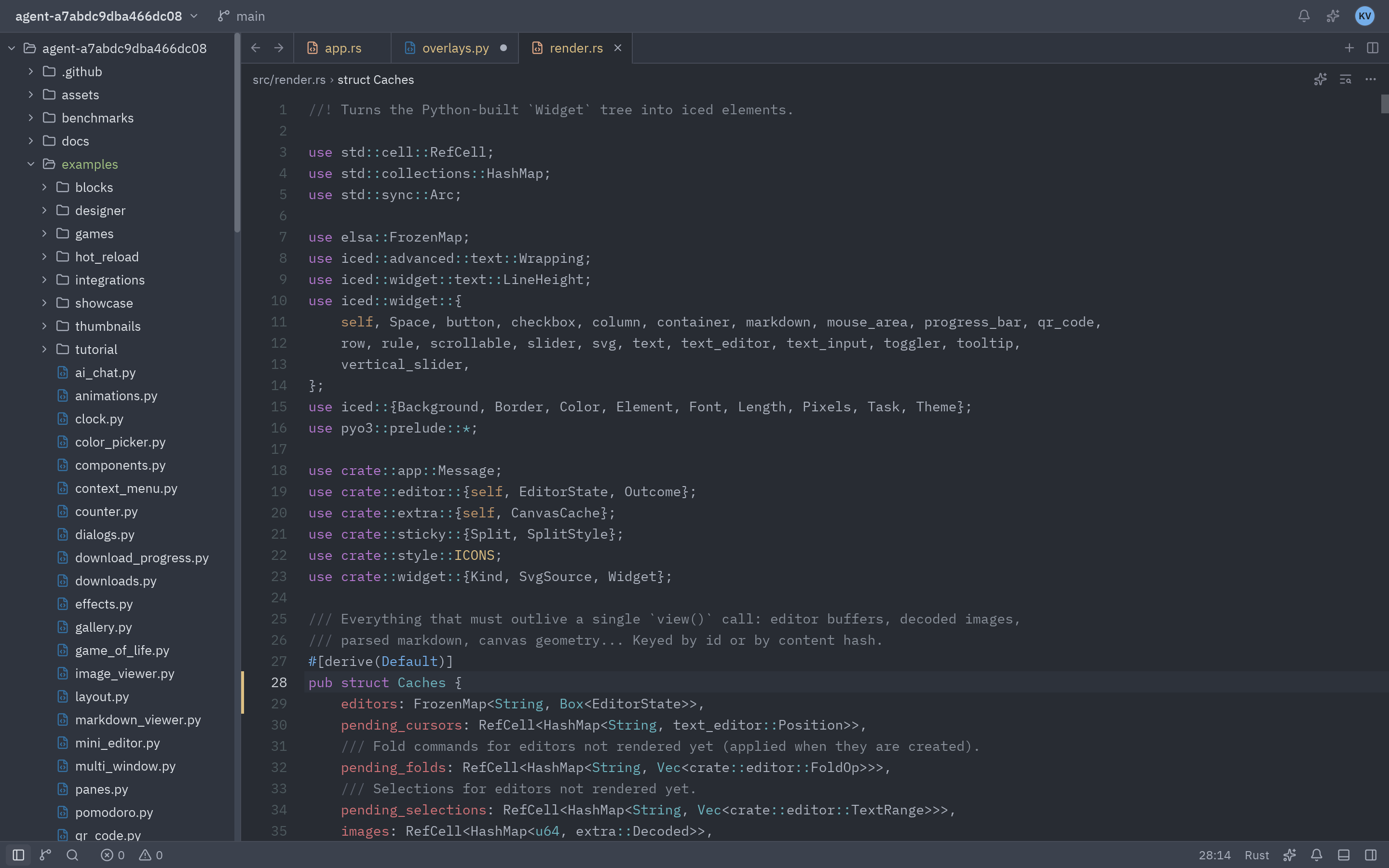Open project search magnifier in status bar

pos(72,855)
